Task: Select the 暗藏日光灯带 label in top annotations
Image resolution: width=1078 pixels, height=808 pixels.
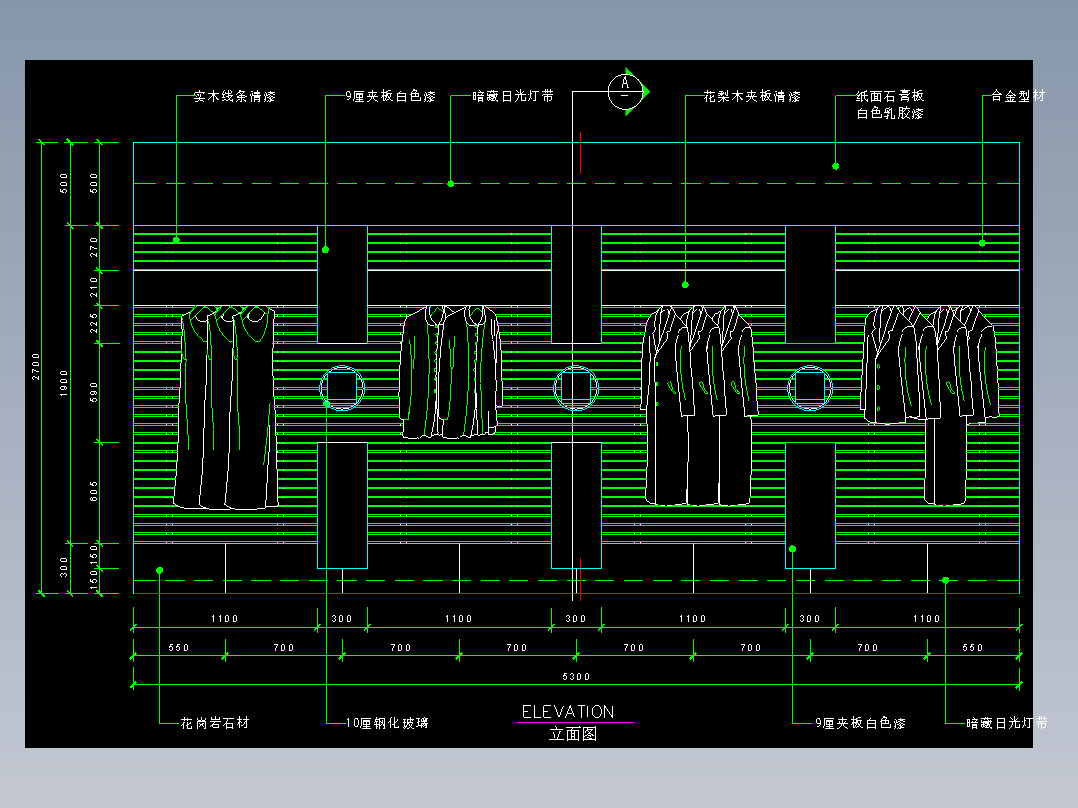Action: [x=513, y=97]
